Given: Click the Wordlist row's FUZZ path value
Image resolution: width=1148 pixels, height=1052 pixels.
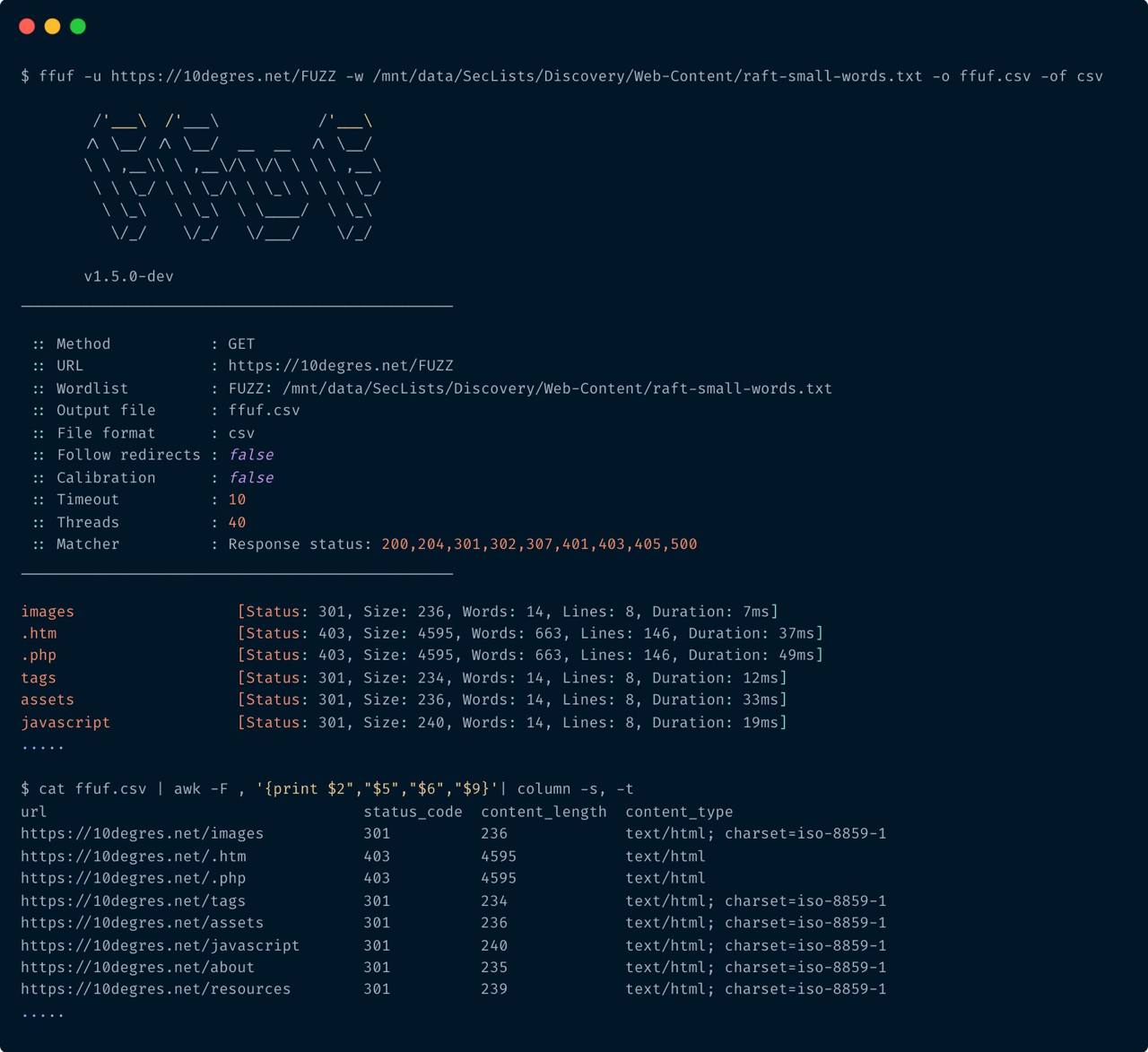Looking at the screenshot, I should coord(530,388).
